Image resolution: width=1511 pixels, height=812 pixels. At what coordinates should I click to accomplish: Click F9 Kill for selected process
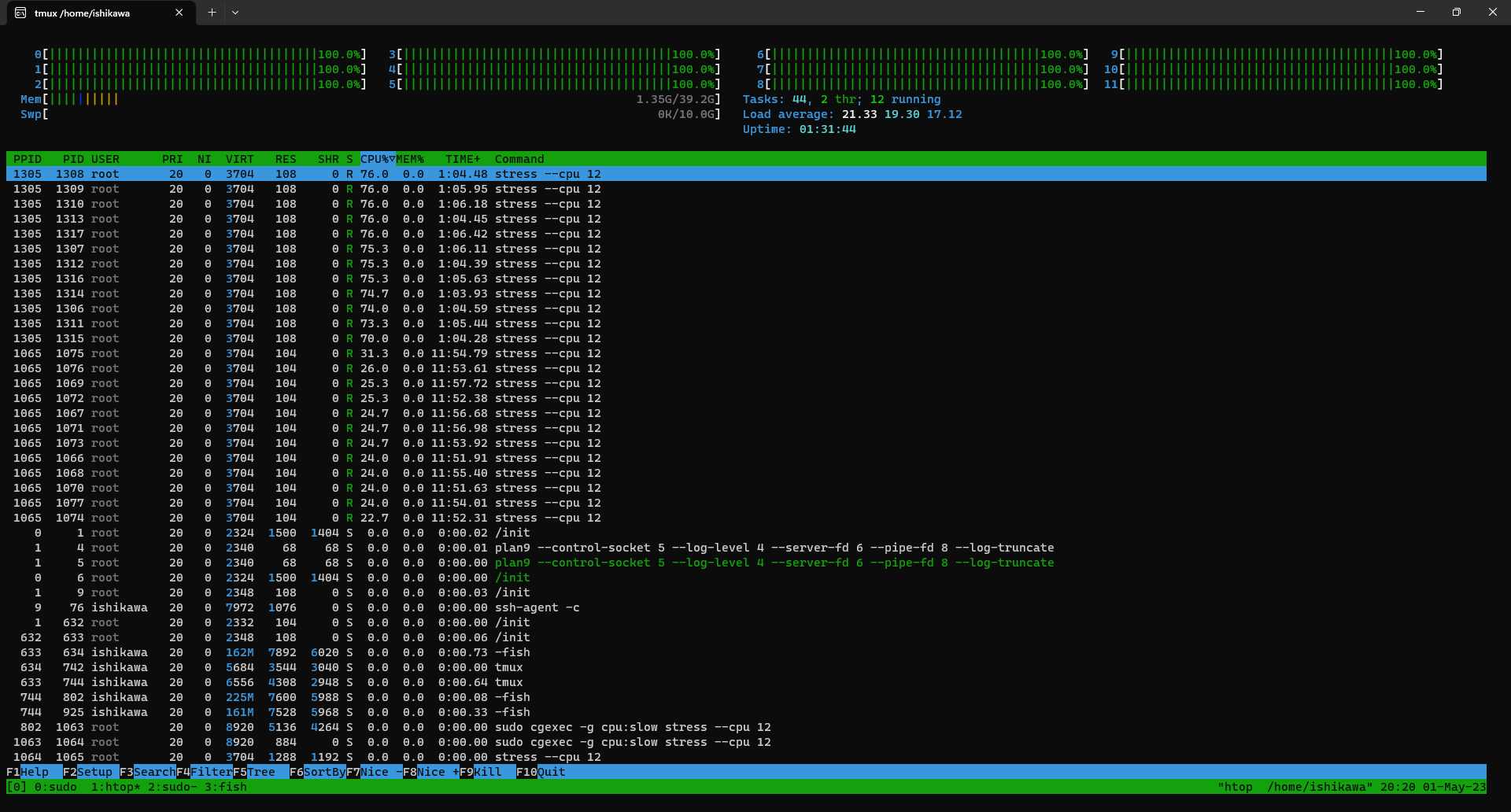click(x=487, y=772)
